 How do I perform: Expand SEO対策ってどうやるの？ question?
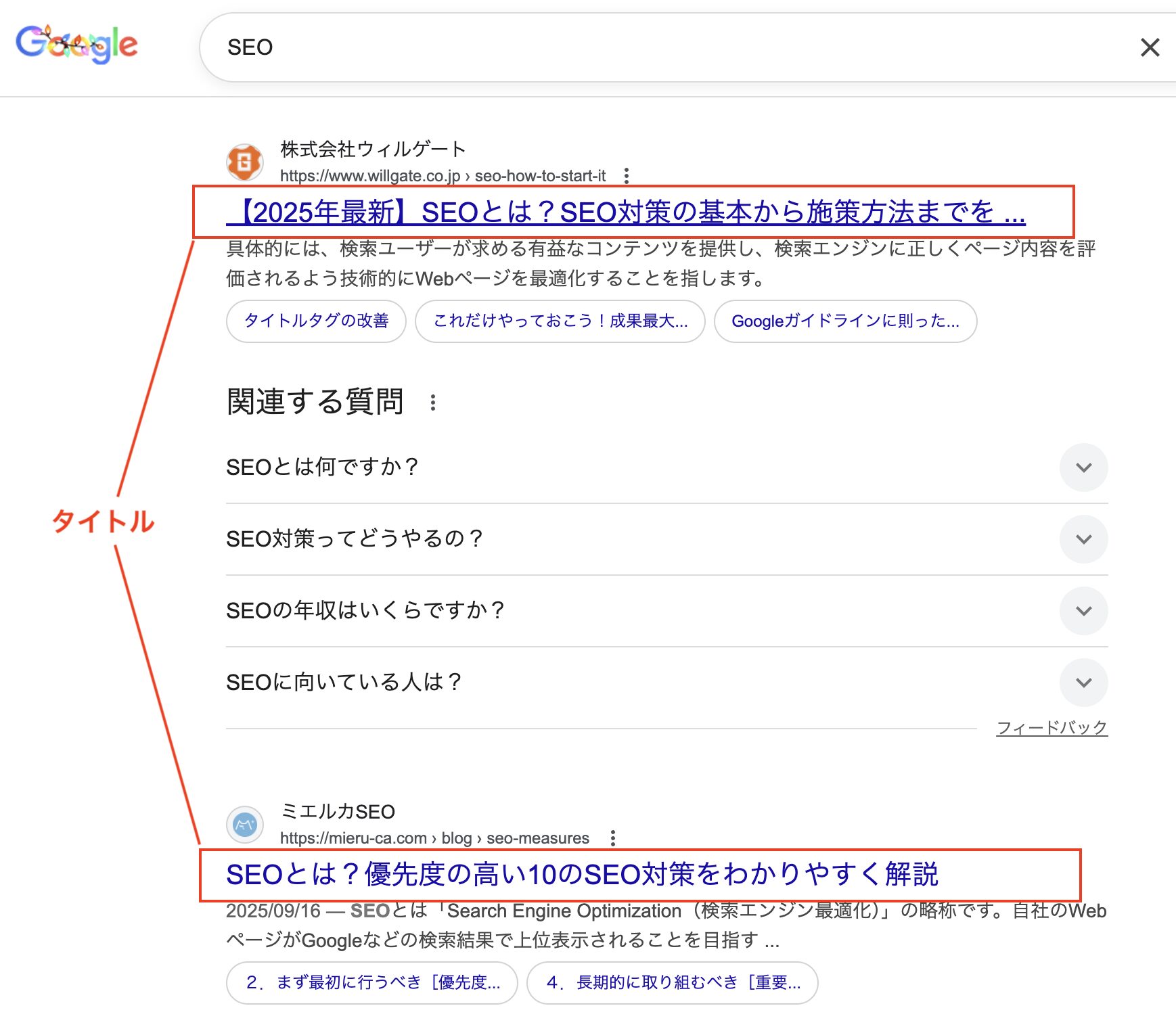pyautogui.click(x=1083, y=539)
